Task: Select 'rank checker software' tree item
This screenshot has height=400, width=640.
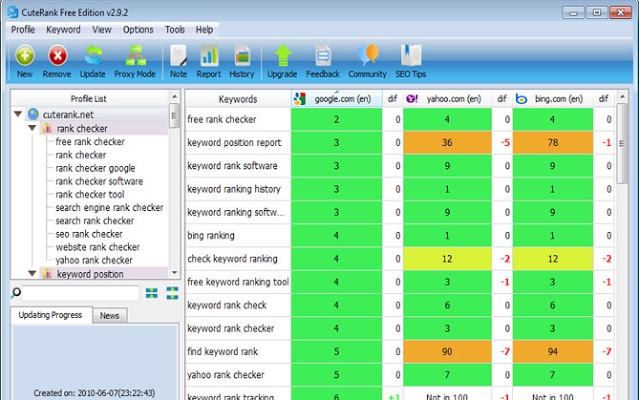Action: point(99,181)
